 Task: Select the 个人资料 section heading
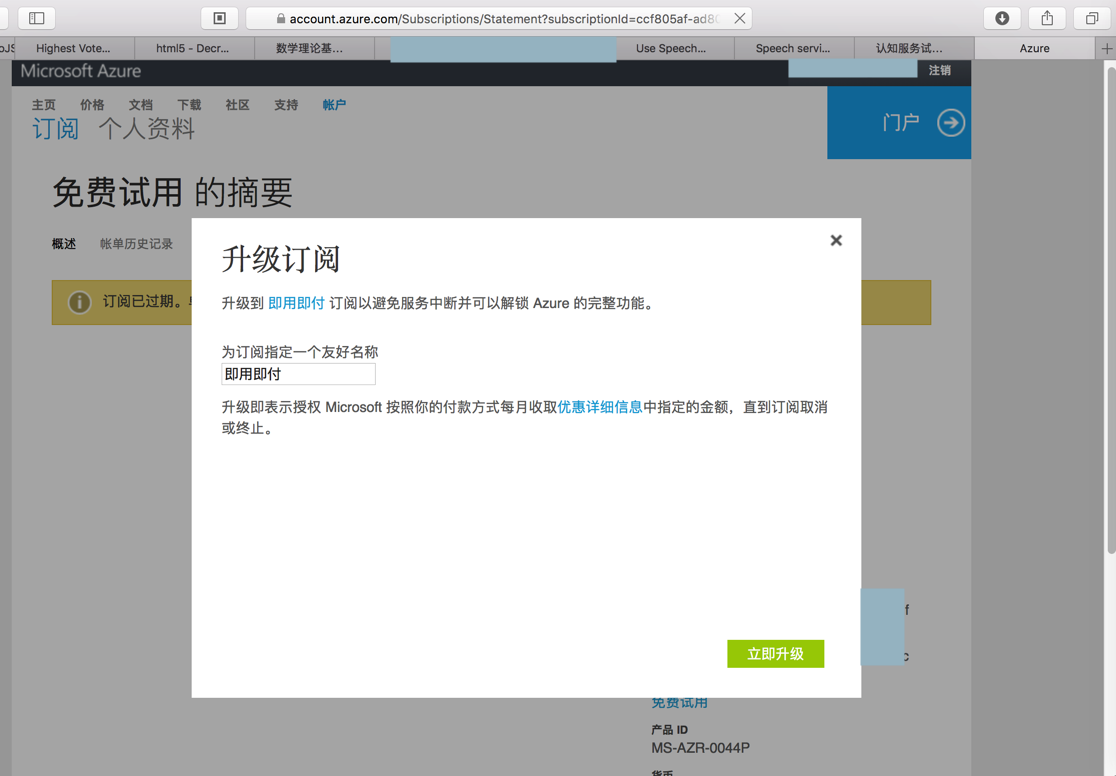pos(147,129)
